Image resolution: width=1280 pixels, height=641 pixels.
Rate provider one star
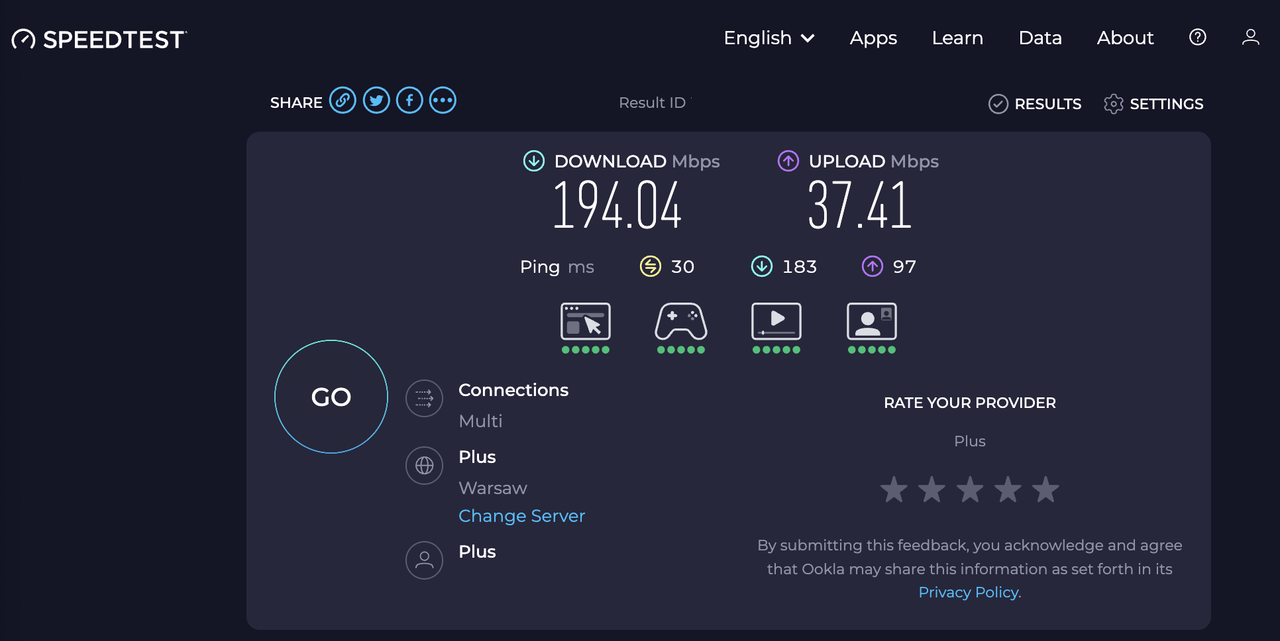[894, 490]
